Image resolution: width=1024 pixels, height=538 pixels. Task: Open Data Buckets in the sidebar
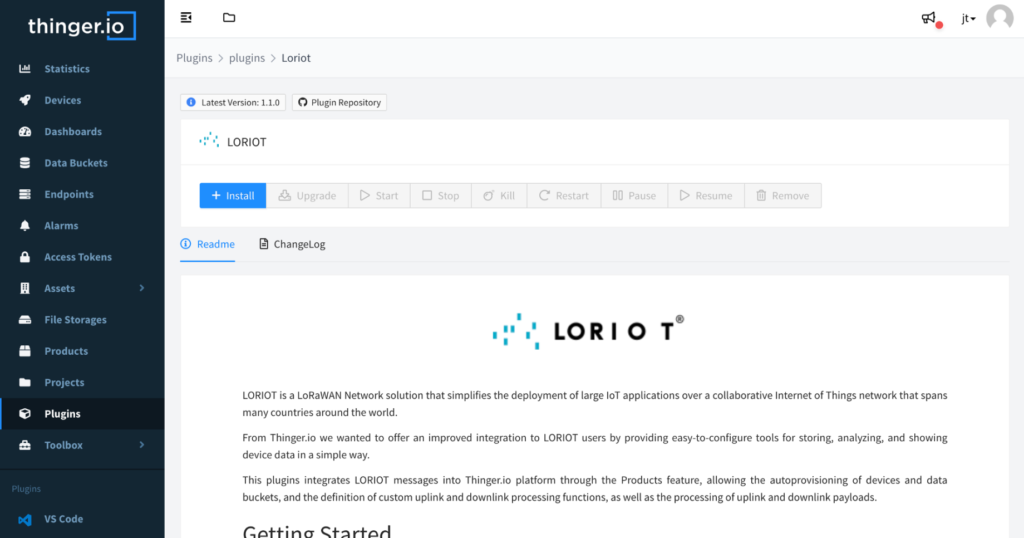(82, 163)
